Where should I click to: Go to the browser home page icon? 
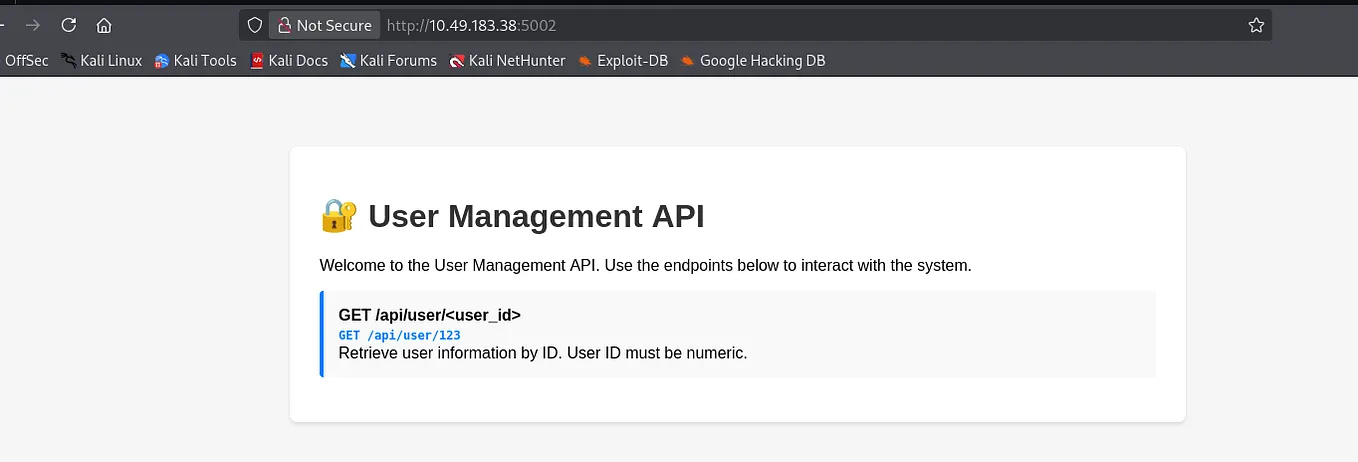(104, 26)
